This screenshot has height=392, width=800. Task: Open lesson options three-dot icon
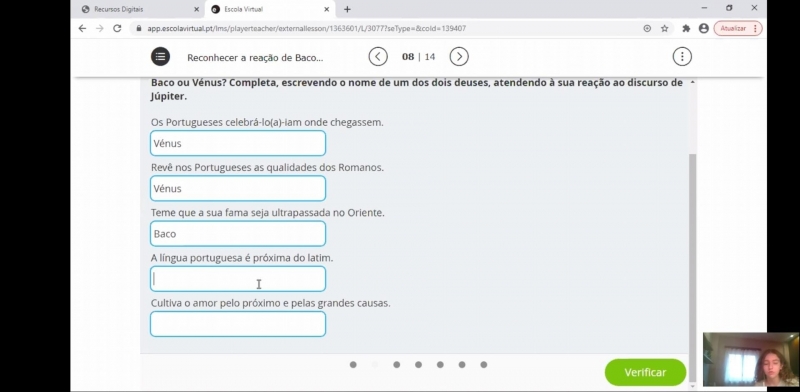pos(682,57)
